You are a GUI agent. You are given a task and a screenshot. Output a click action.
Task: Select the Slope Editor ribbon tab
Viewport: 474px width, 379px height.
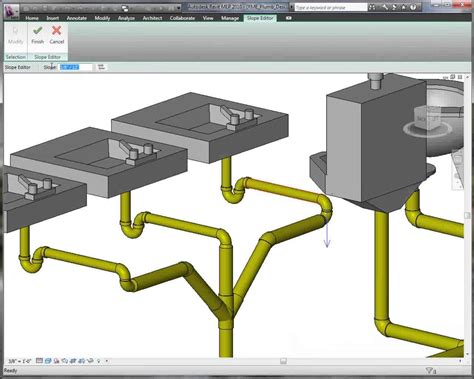[260, 18]
